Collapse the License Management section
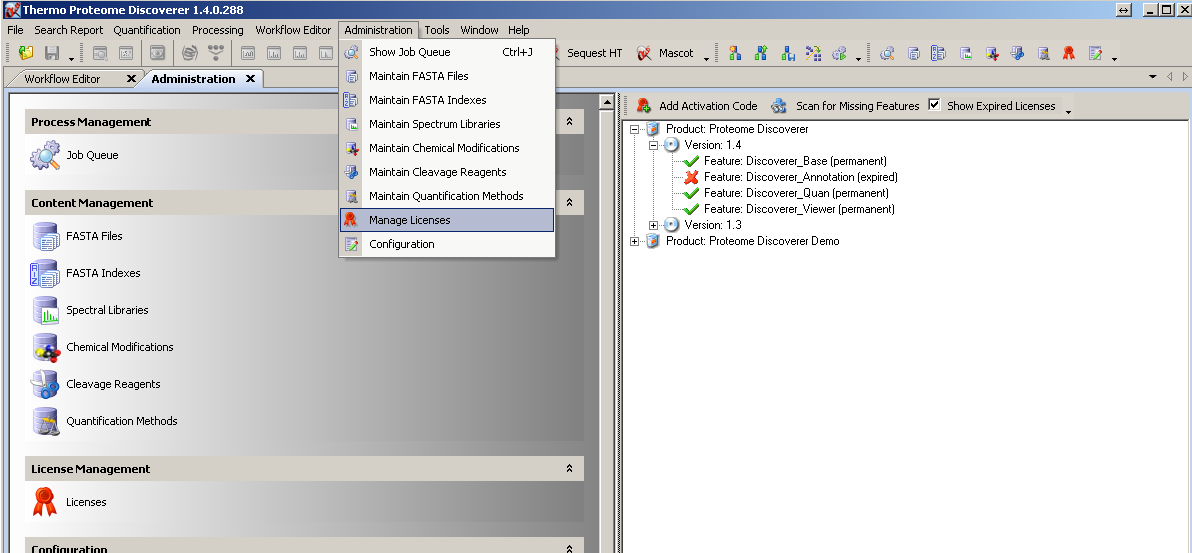 coord(569,469)
